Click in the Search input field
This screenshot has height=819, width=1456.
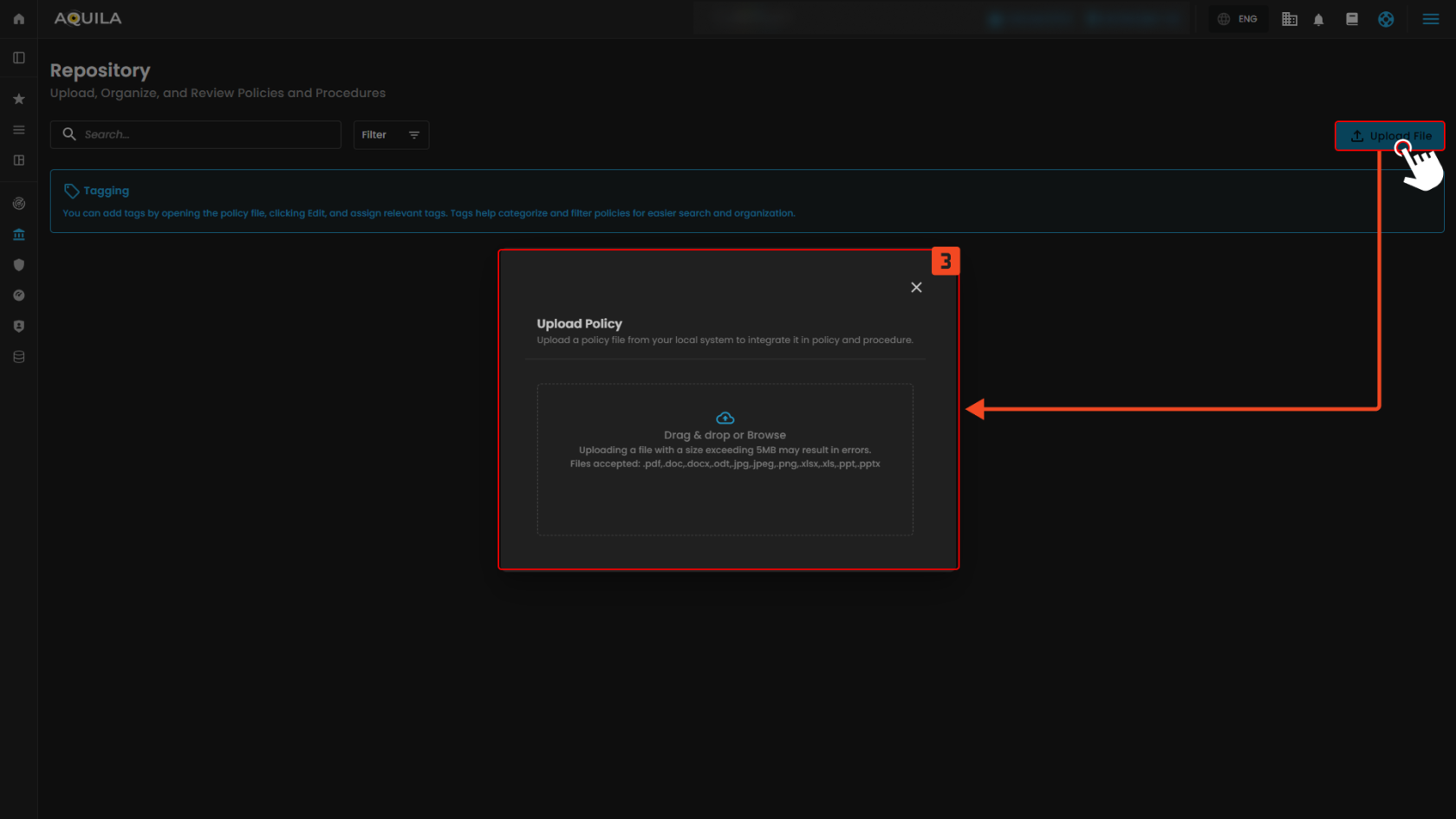coord(208,135)
